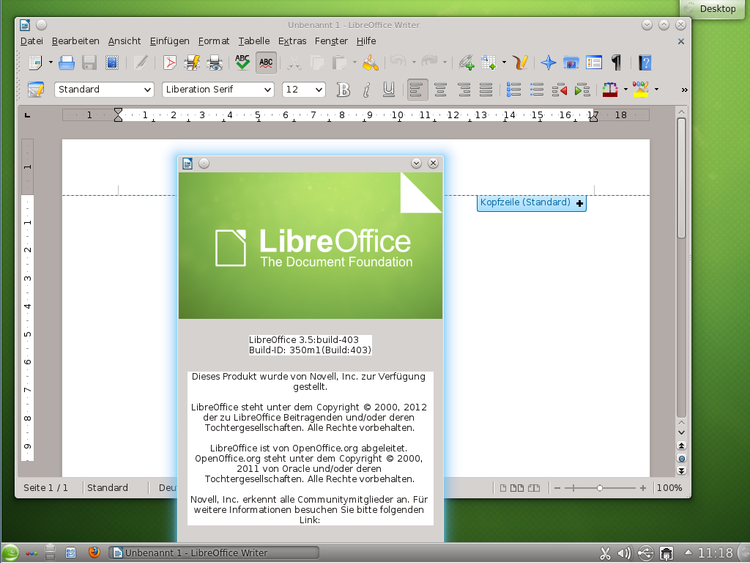Open the paragraph style dropdown showing Standard

[104, 90]
